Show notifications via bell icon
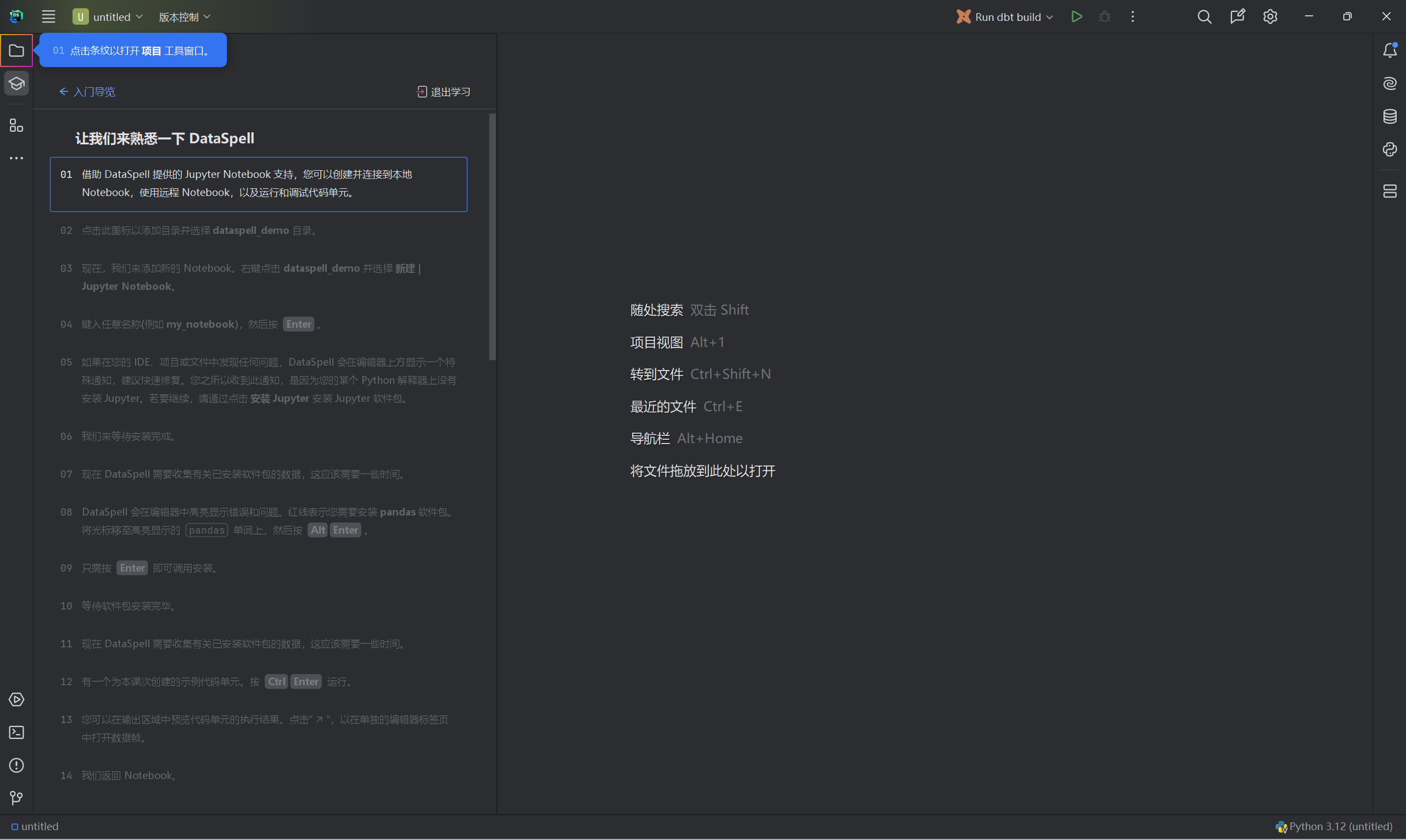 [x=1390, y=51]
